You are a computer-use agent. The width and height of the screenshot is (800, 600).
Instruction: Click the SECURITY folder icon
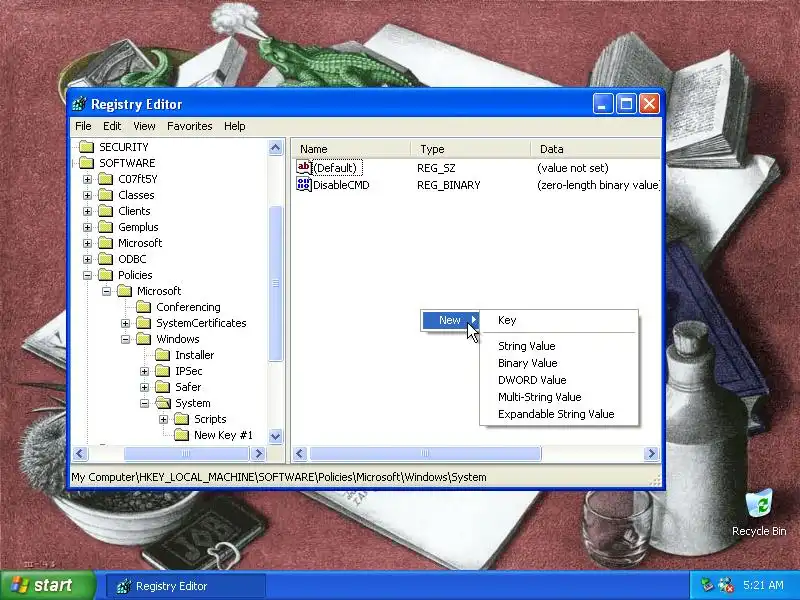click(x=87, y=147)
